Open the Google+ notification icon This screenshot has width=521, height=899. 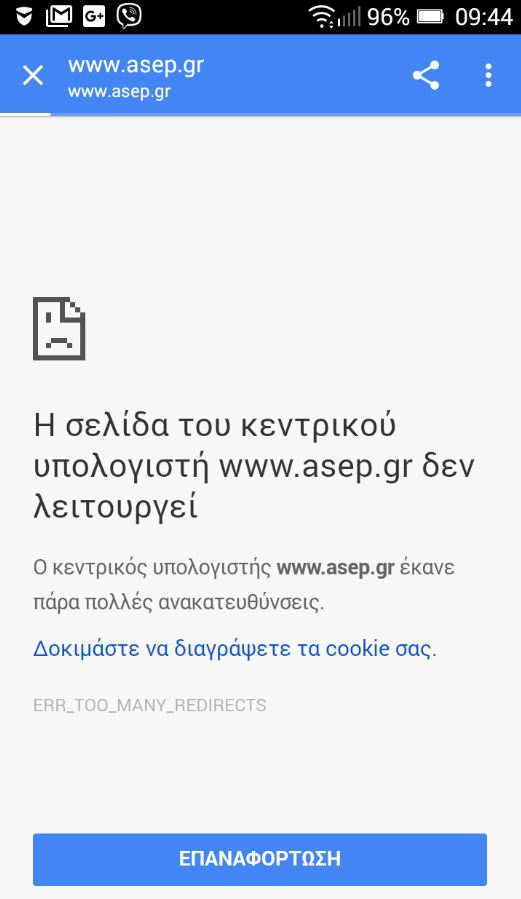[x=93, y=16]
